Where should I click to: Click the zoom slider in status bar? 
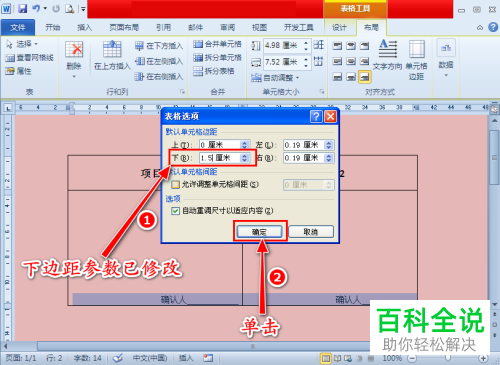[x=448, y=358]
